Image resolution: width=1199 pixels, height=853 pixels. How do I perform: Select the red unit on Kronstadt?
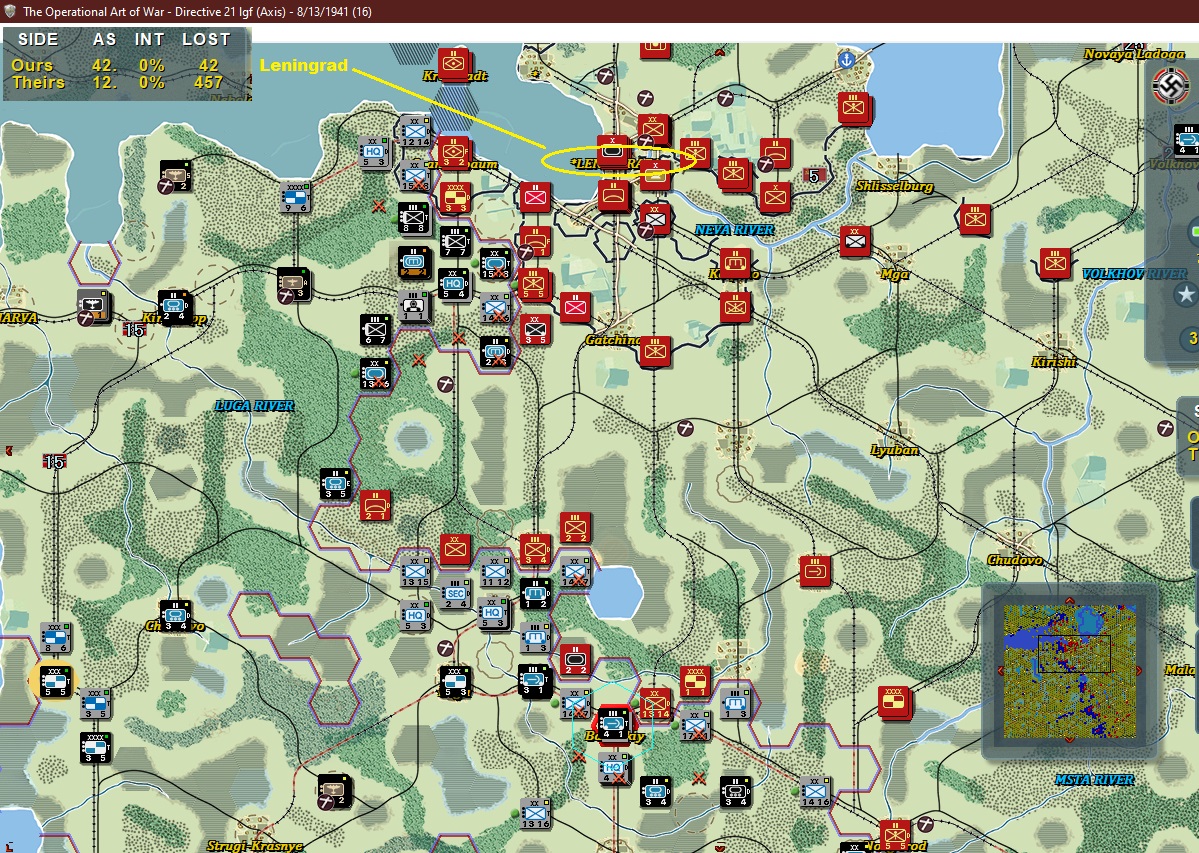(x=454, y=64)
